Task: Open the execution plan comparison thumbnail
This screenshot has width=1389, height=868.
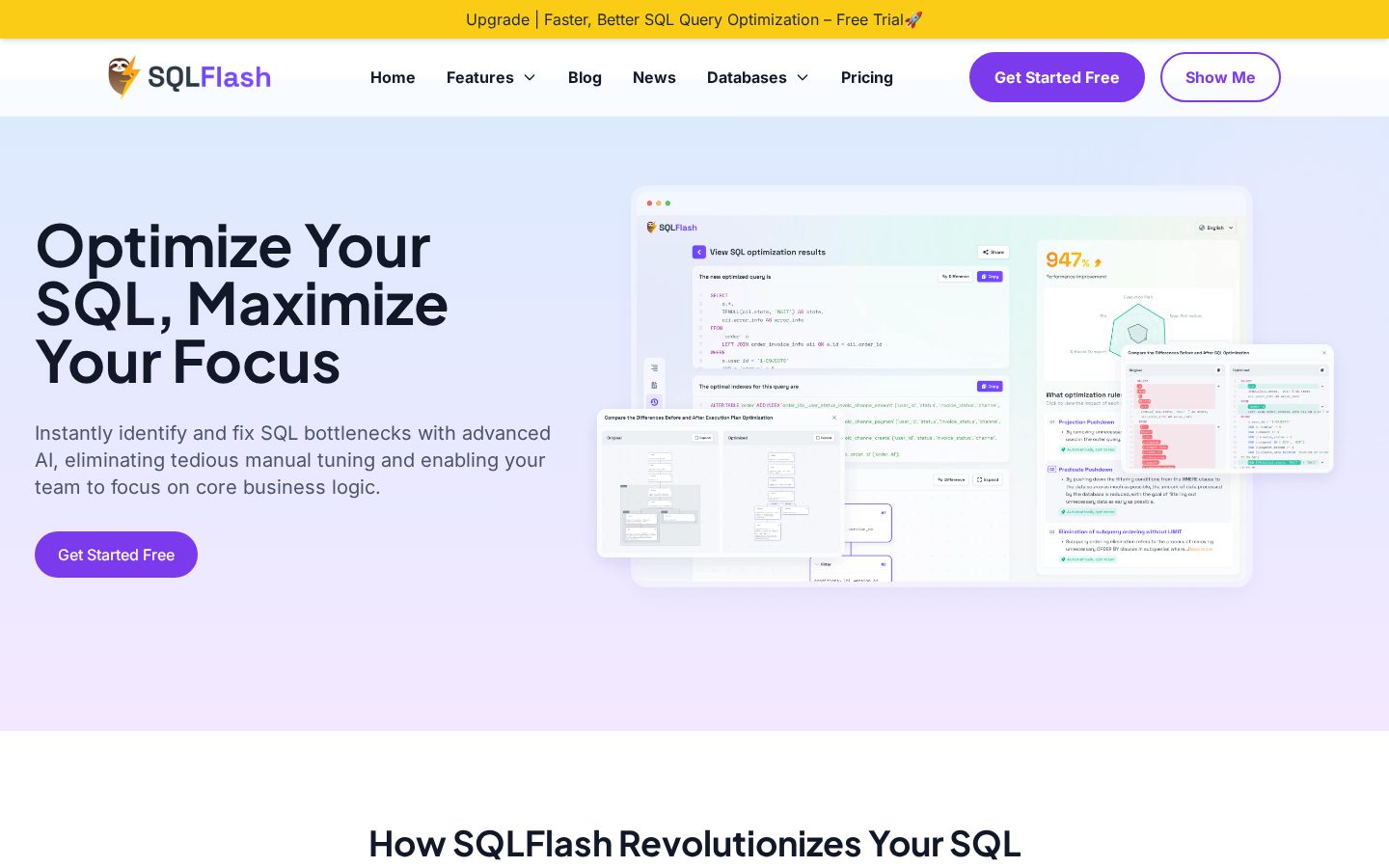Action: 721,483
